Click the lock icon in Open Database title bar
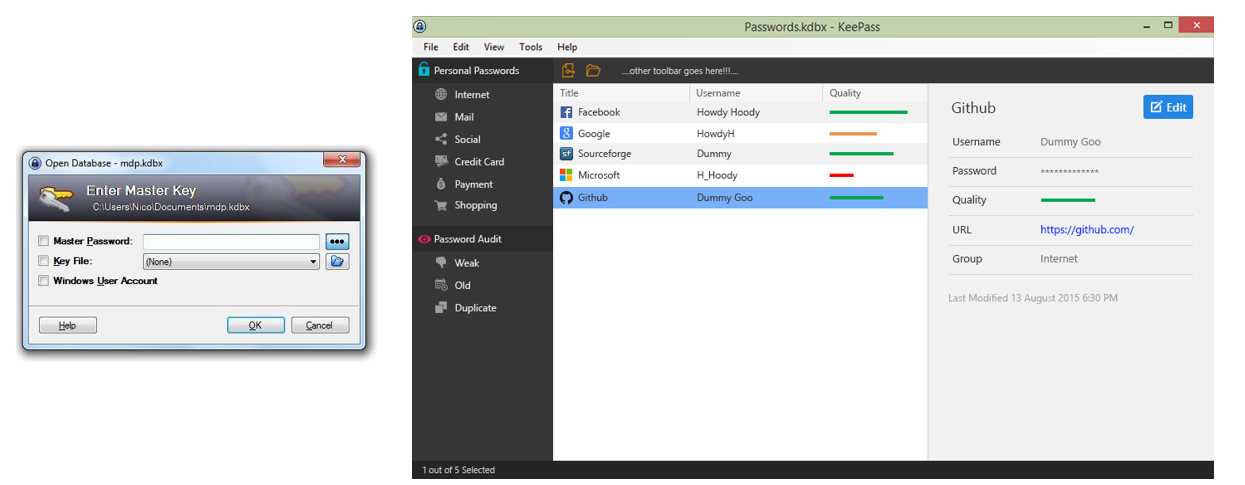The image size is (1245, 485). [35, 162]
